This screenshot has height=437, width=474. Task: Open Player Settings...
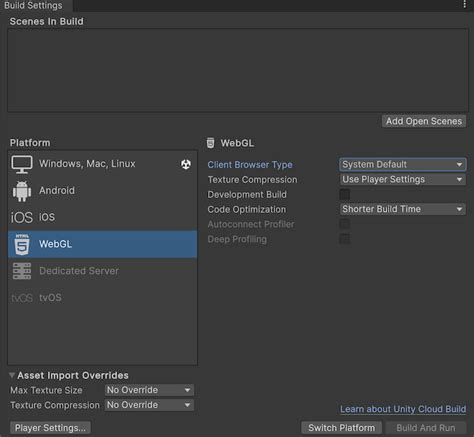[x=50, y=428]
